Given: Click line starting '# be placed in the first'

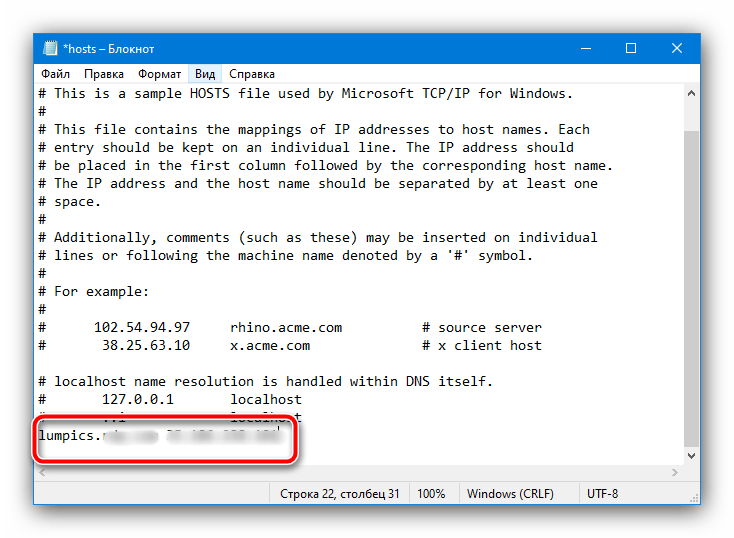Looking at the screenshot, I should click(326, 165).
